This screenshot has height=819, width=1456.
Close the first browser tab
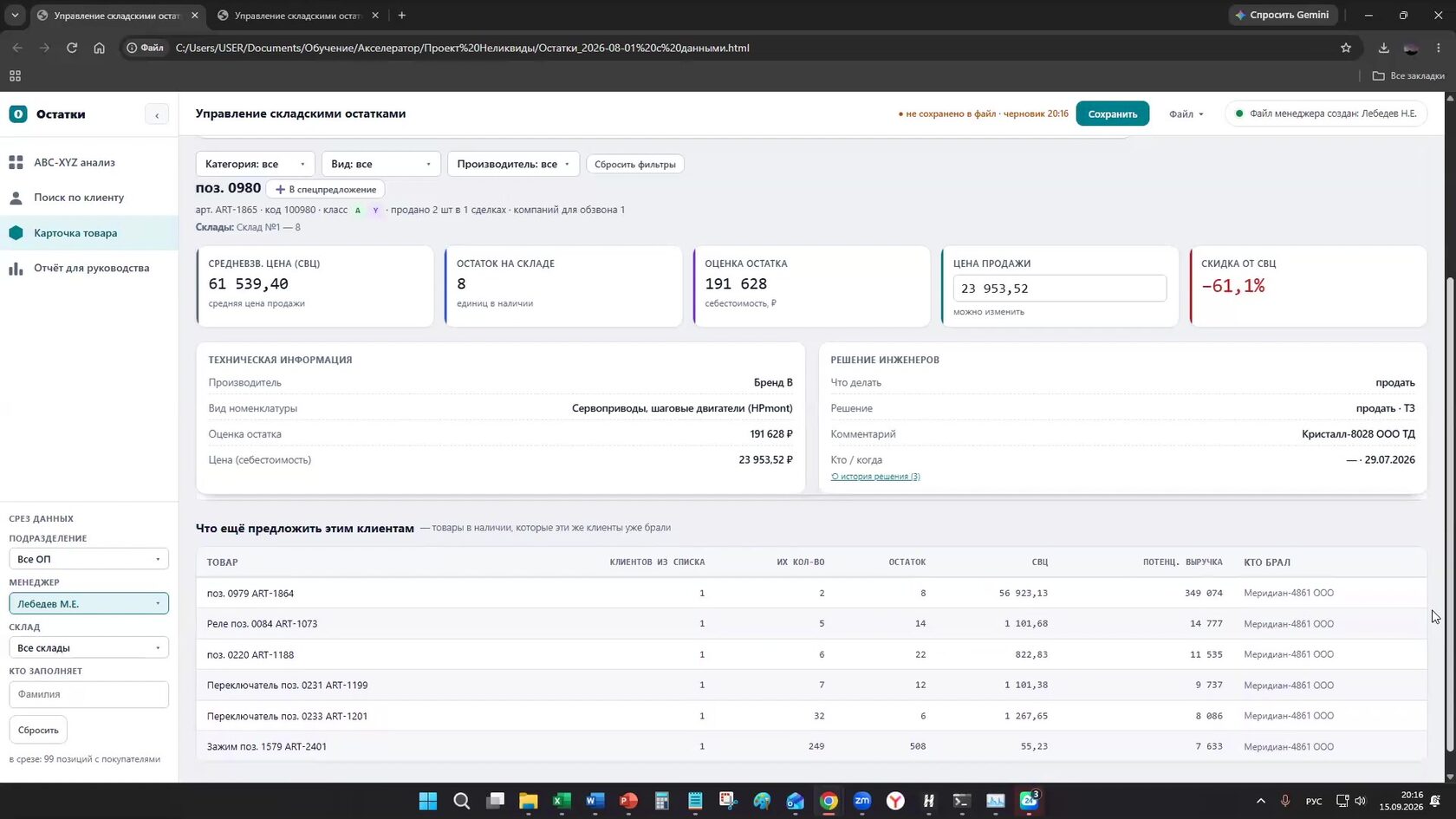click(195, 15)
